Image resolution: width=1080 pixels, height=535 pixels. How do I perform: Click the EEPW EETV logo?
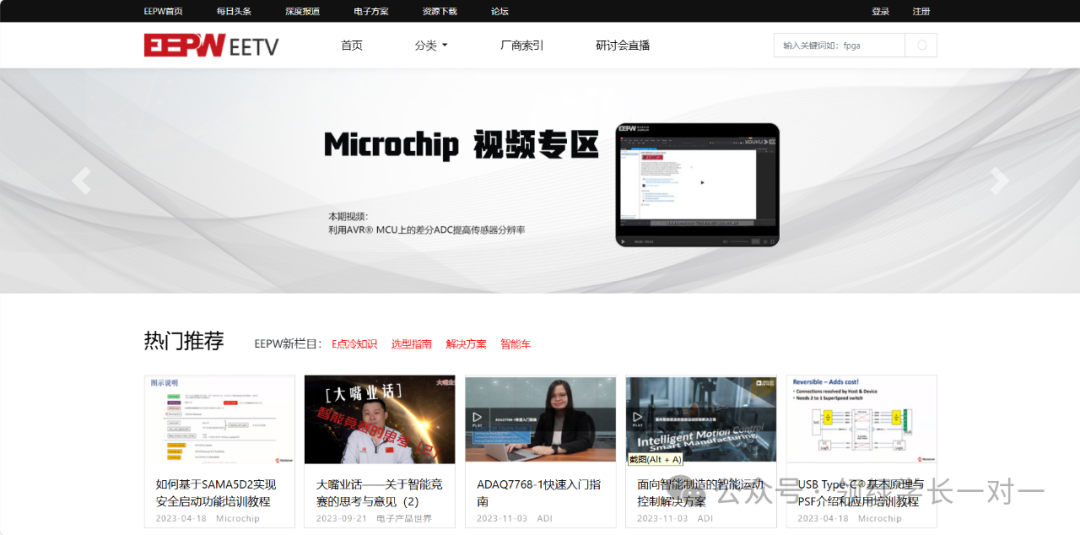tap(211, 45)
